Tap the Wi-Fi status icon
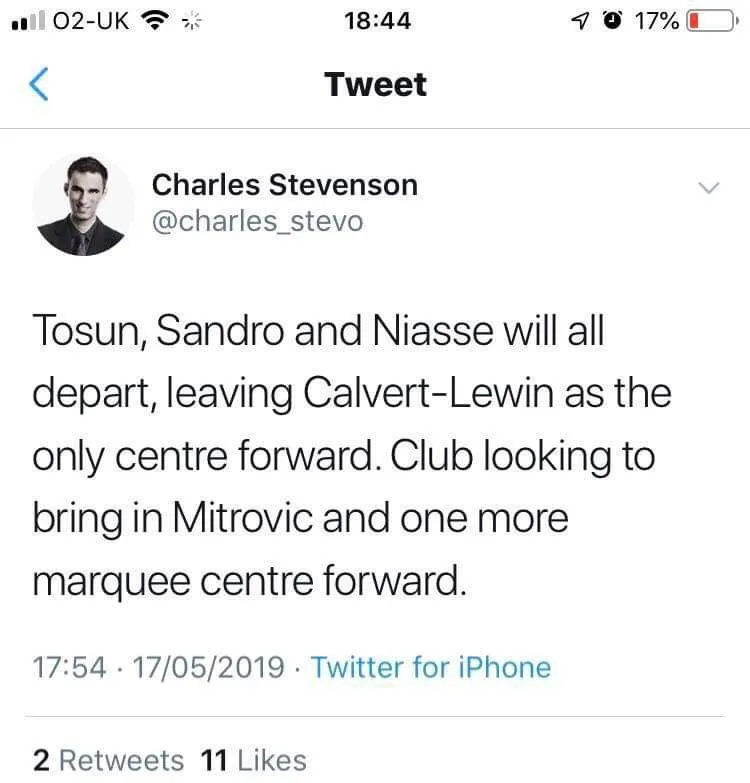 click(154, 20)
